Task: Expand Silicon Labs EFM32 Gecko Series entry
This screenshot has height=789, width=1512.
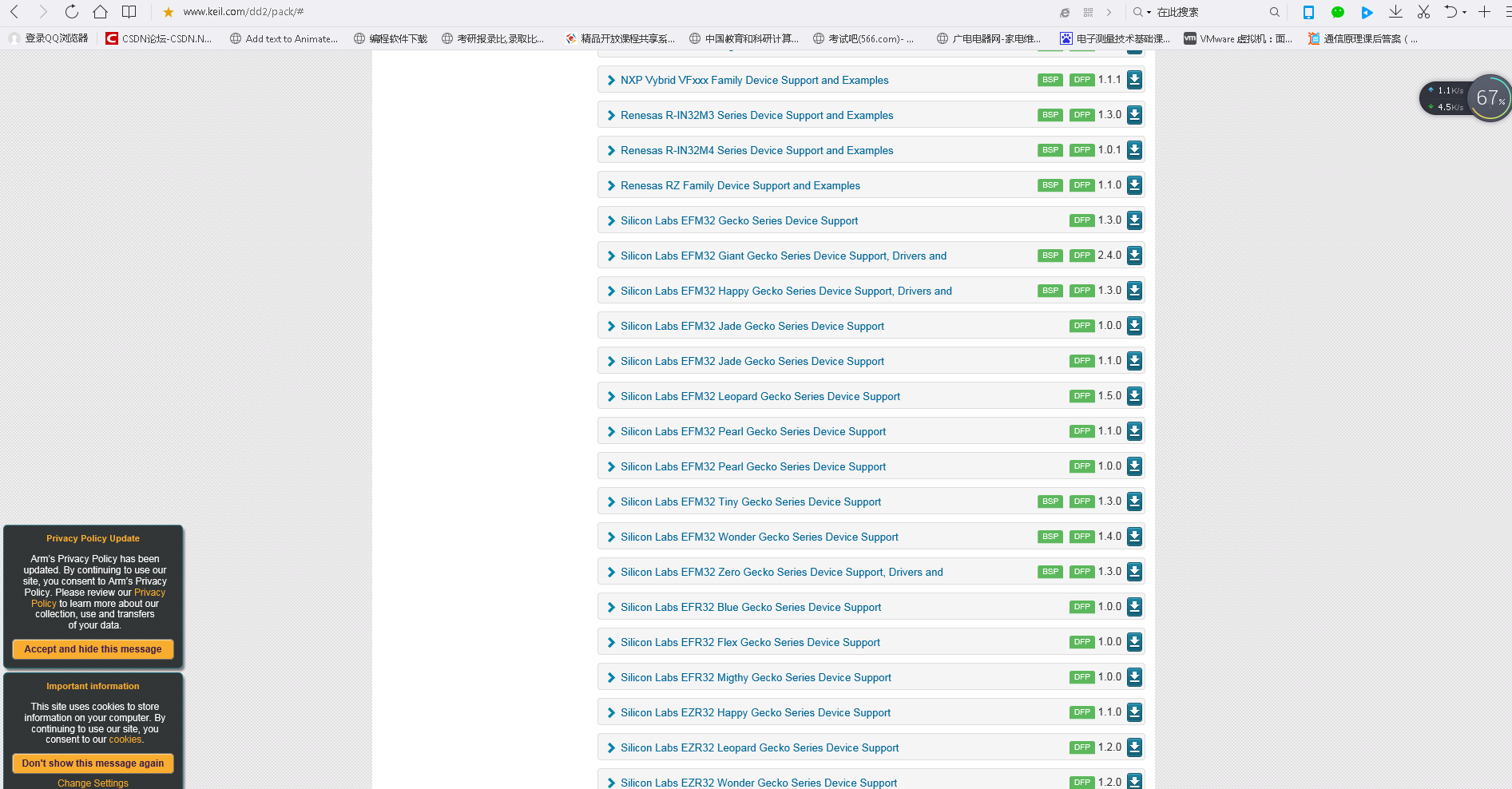Action: tap(611, 220)
